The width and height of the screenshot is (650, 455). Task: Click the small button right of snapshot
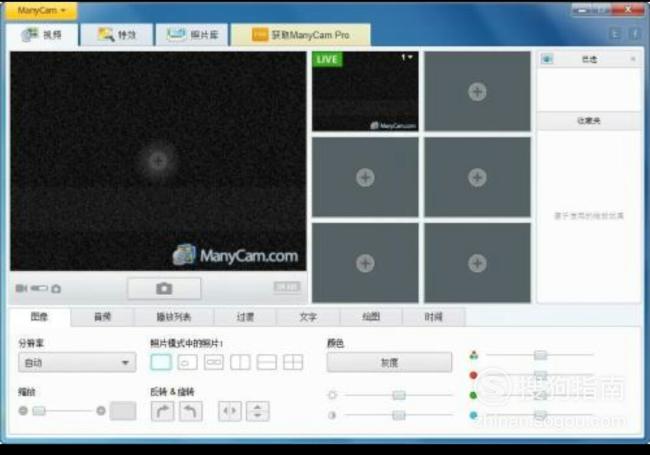point(287,286)
